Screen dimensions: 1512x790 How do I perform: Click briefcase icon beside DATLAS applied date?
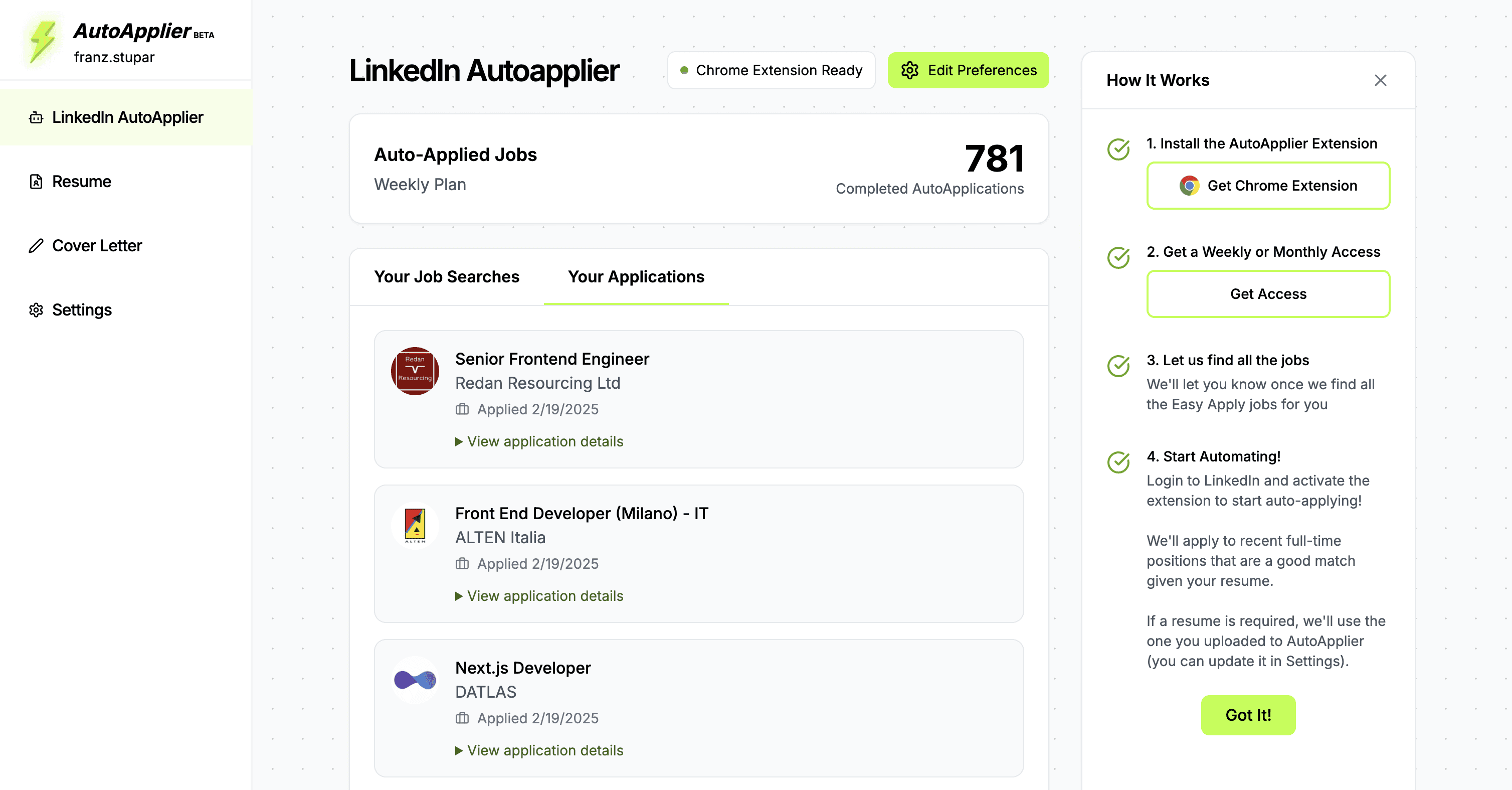pyautogui.click(x=462, y=718)
